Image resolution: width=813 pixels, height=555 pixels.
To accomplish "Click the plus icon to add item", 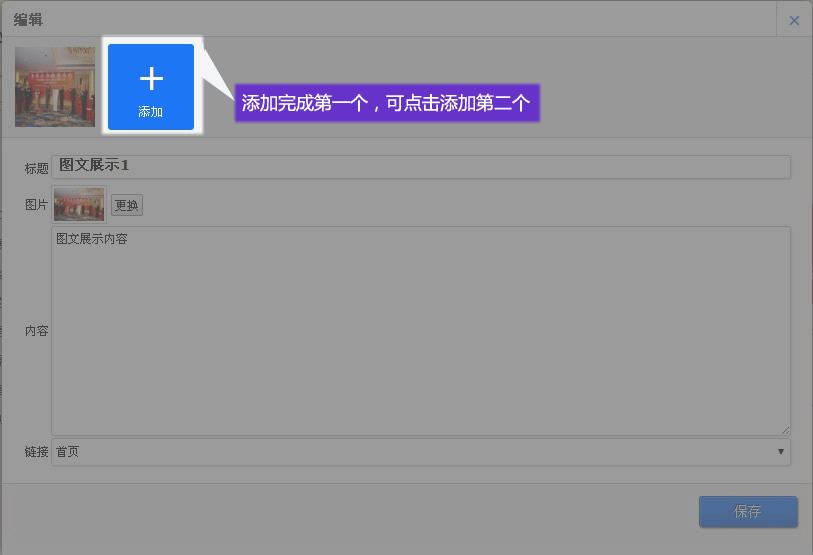I will 151,78.
